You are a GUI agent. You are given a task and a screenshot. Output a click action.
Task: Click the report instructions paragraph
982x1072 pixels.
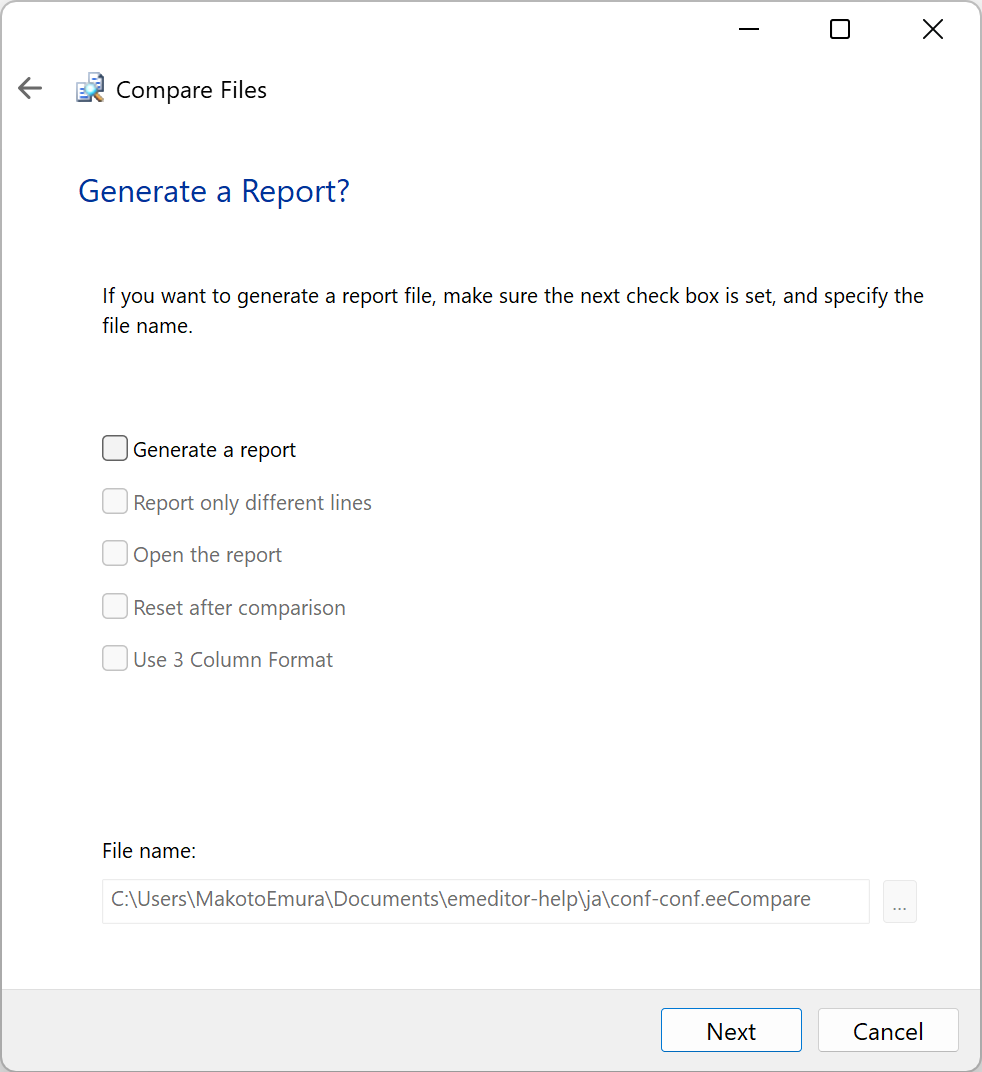point(513,311)
